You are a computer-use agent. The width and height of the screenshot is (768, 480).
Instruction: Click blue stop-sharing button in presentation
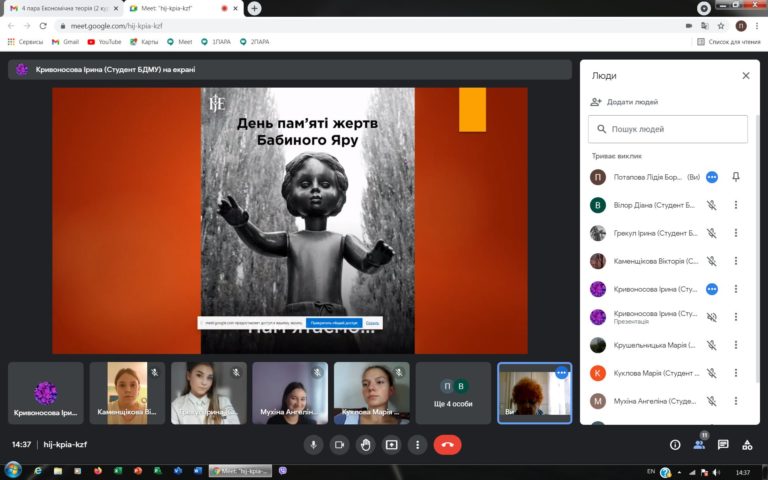tap(334, 323)
